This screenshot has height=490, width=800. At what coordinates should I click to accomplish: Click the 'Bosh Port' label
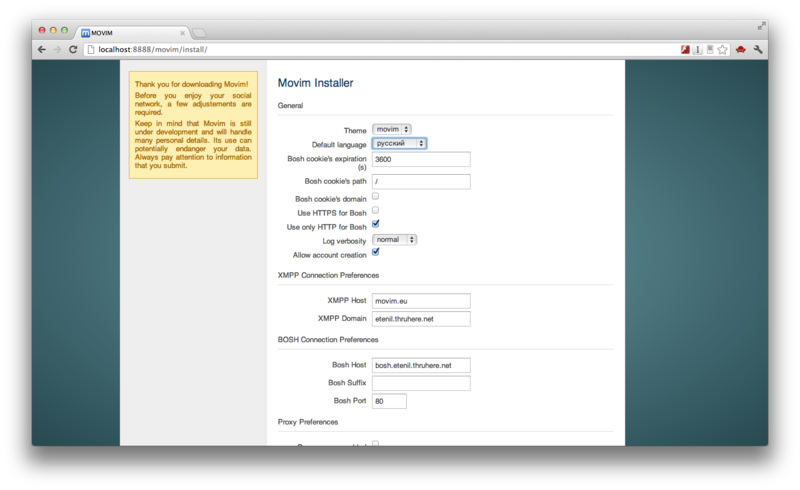[x=349, y=400]
